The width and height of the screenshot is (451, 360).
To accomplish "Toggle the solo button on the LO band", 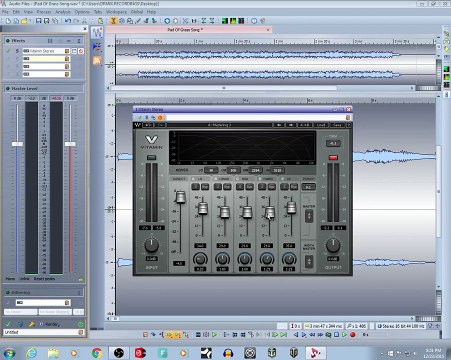I will click(x=195, y=187).
